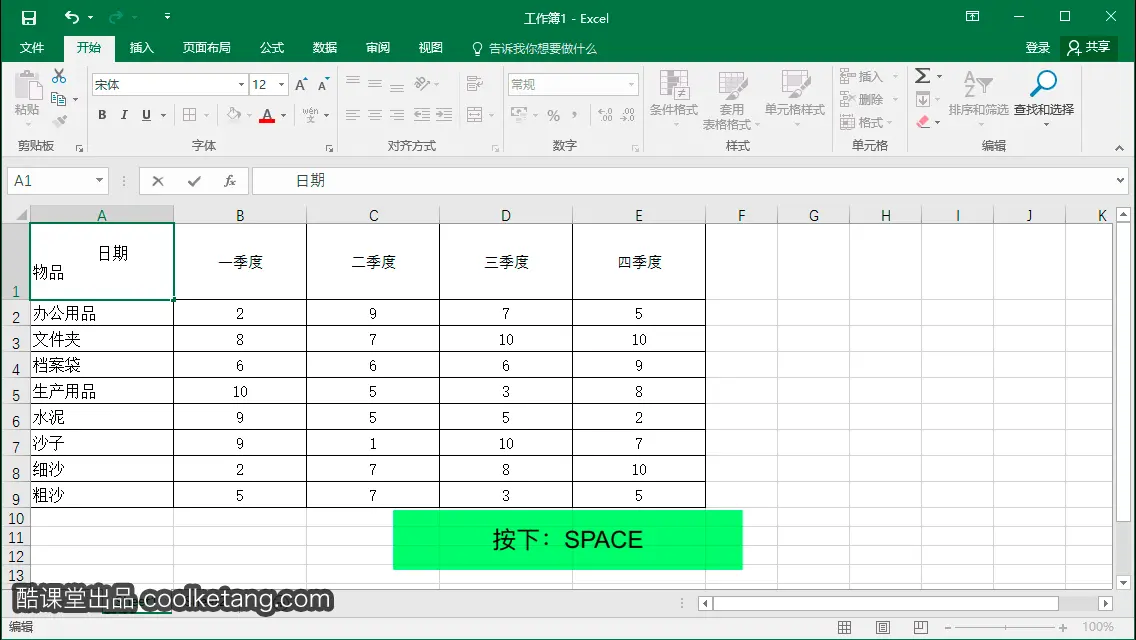Click the Tell Me search field

click(534, 49)
